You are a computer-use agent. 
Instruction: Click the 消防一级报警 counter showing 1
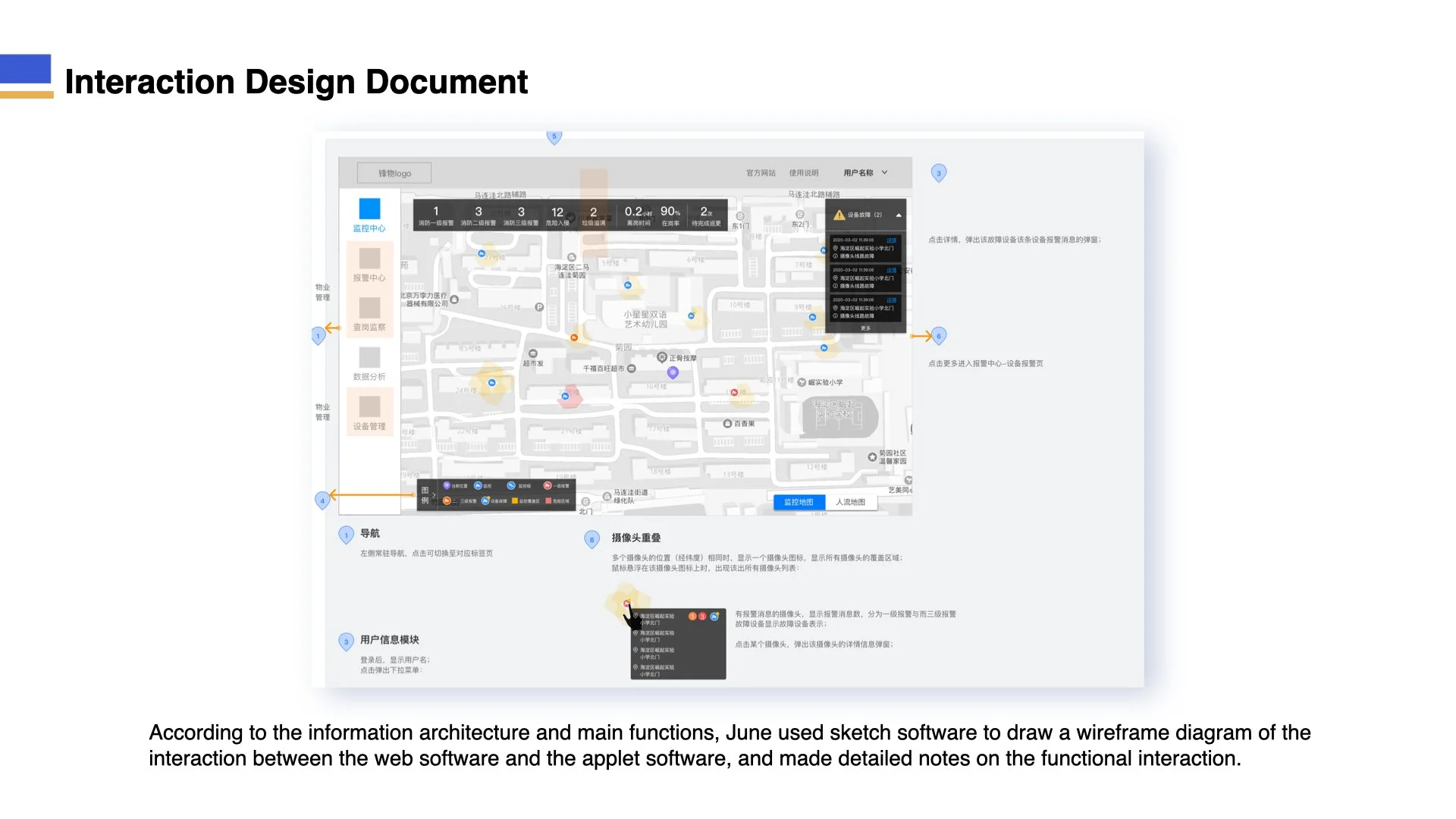pos(436,215)
